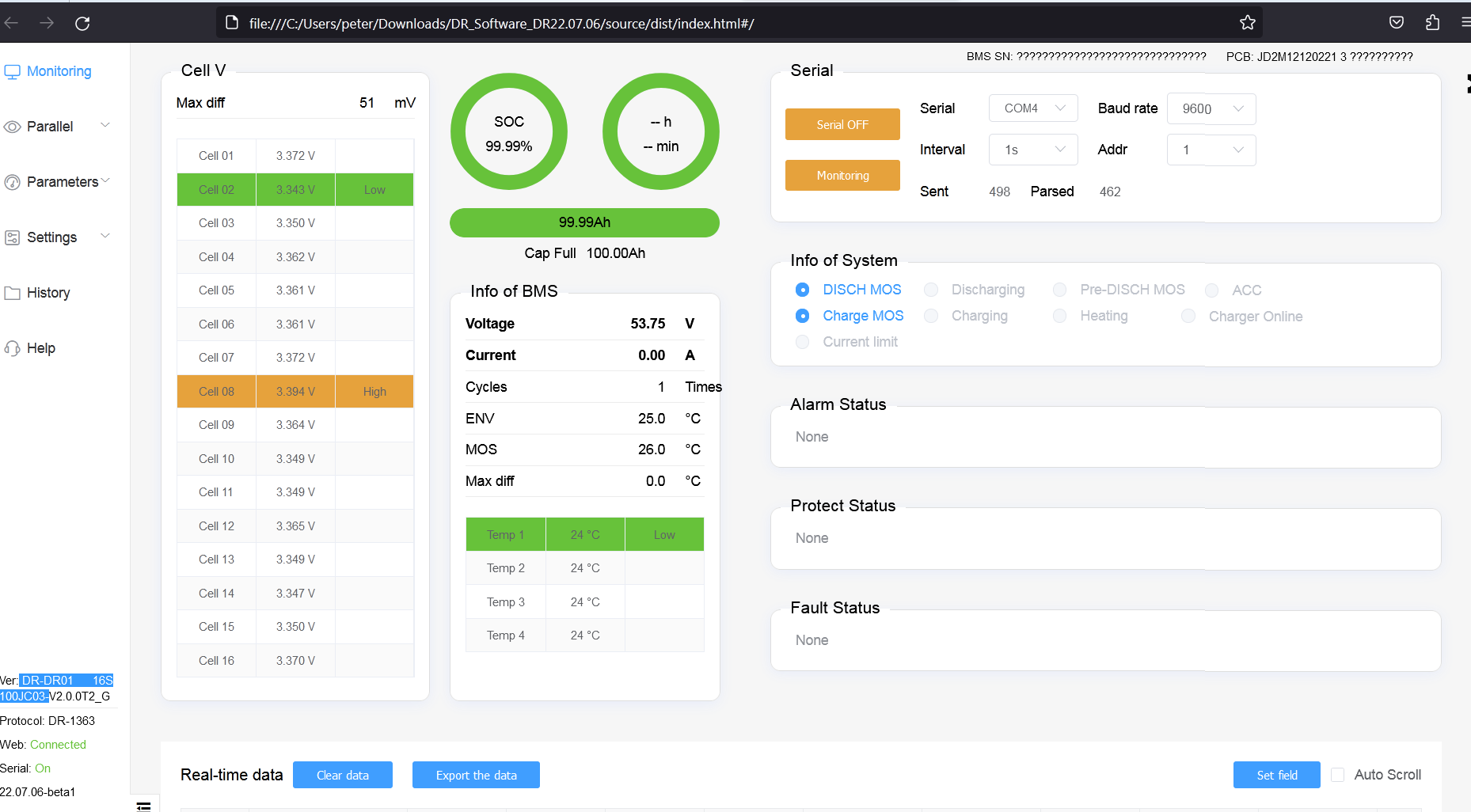Click the Parsed count 462
The image size is (1471, 812).
1110,192
